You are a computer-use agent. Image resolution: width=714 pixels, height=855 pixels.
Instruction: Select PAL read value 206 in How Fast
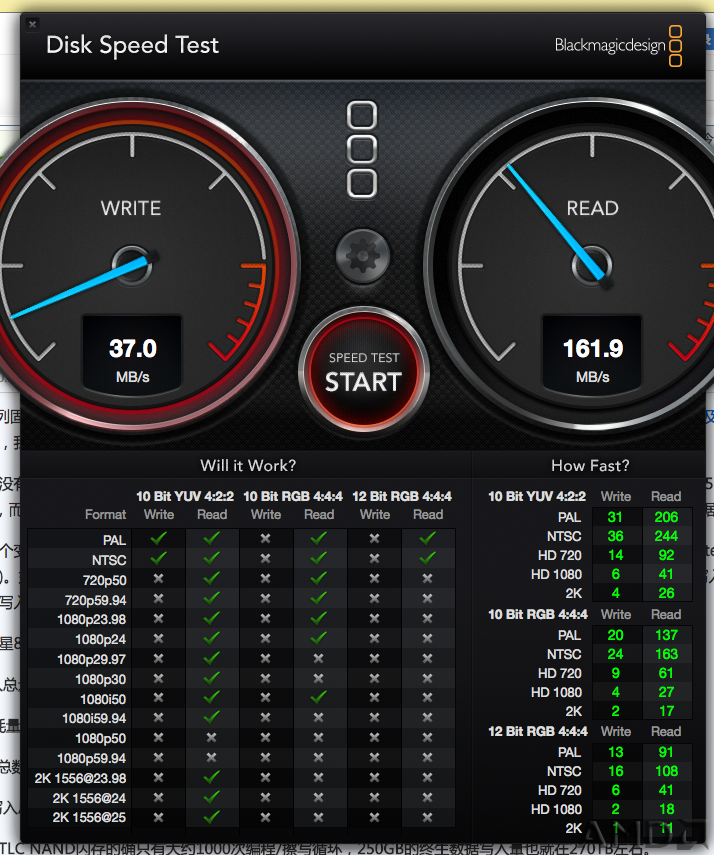click(666, 517)
